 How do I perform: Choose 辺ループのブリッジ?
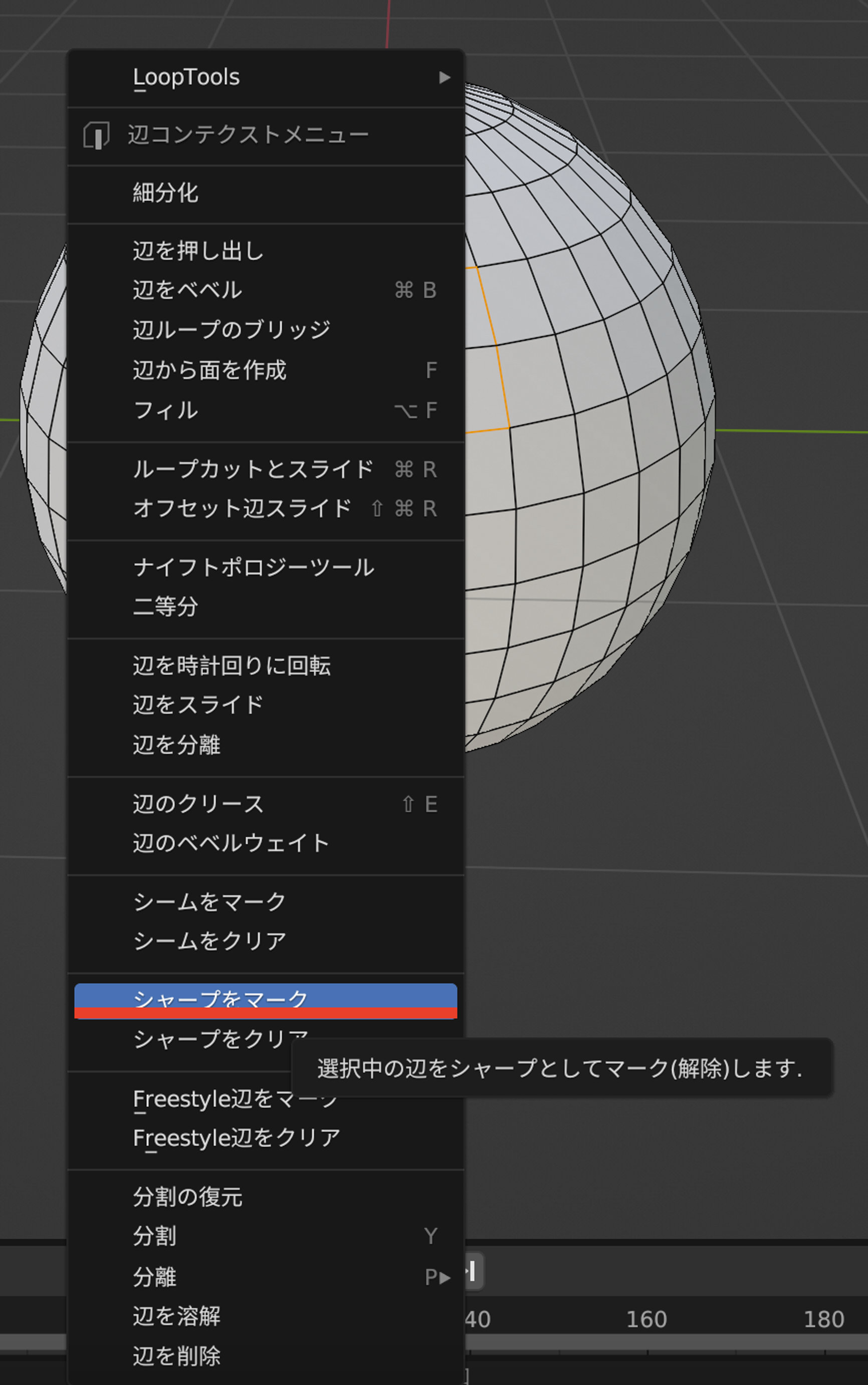[265, 330]
